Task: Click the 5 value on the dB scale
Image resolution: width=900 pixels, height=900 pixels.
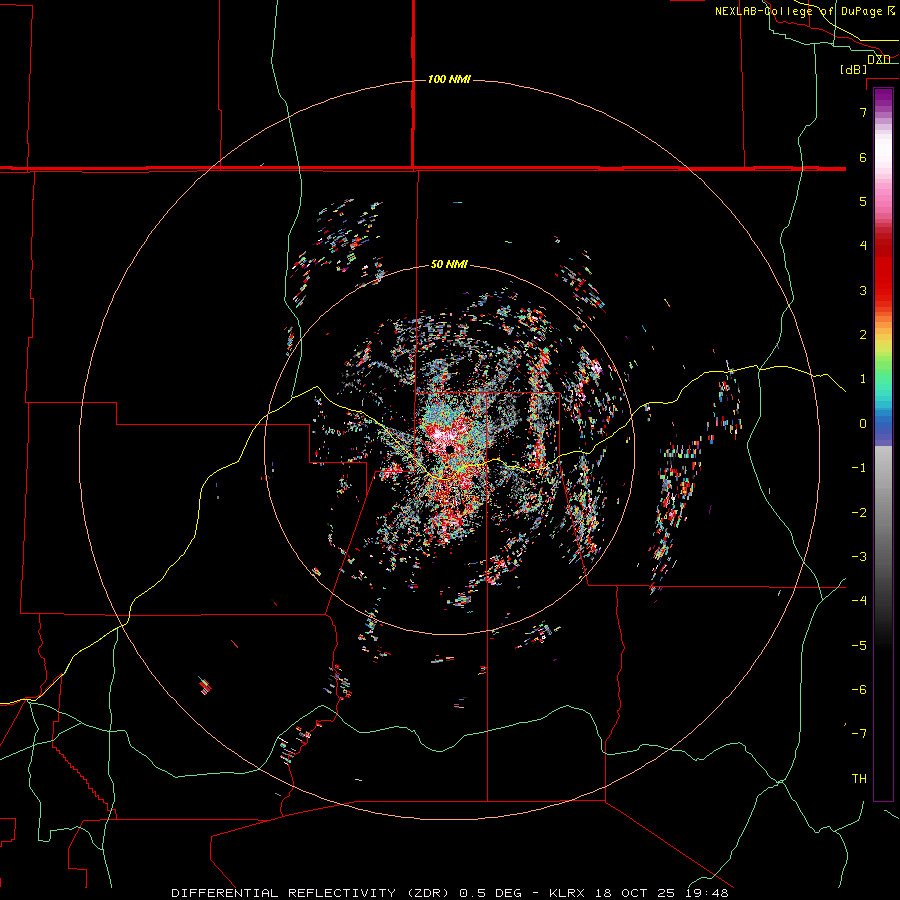Action: [x=863, y=201]
